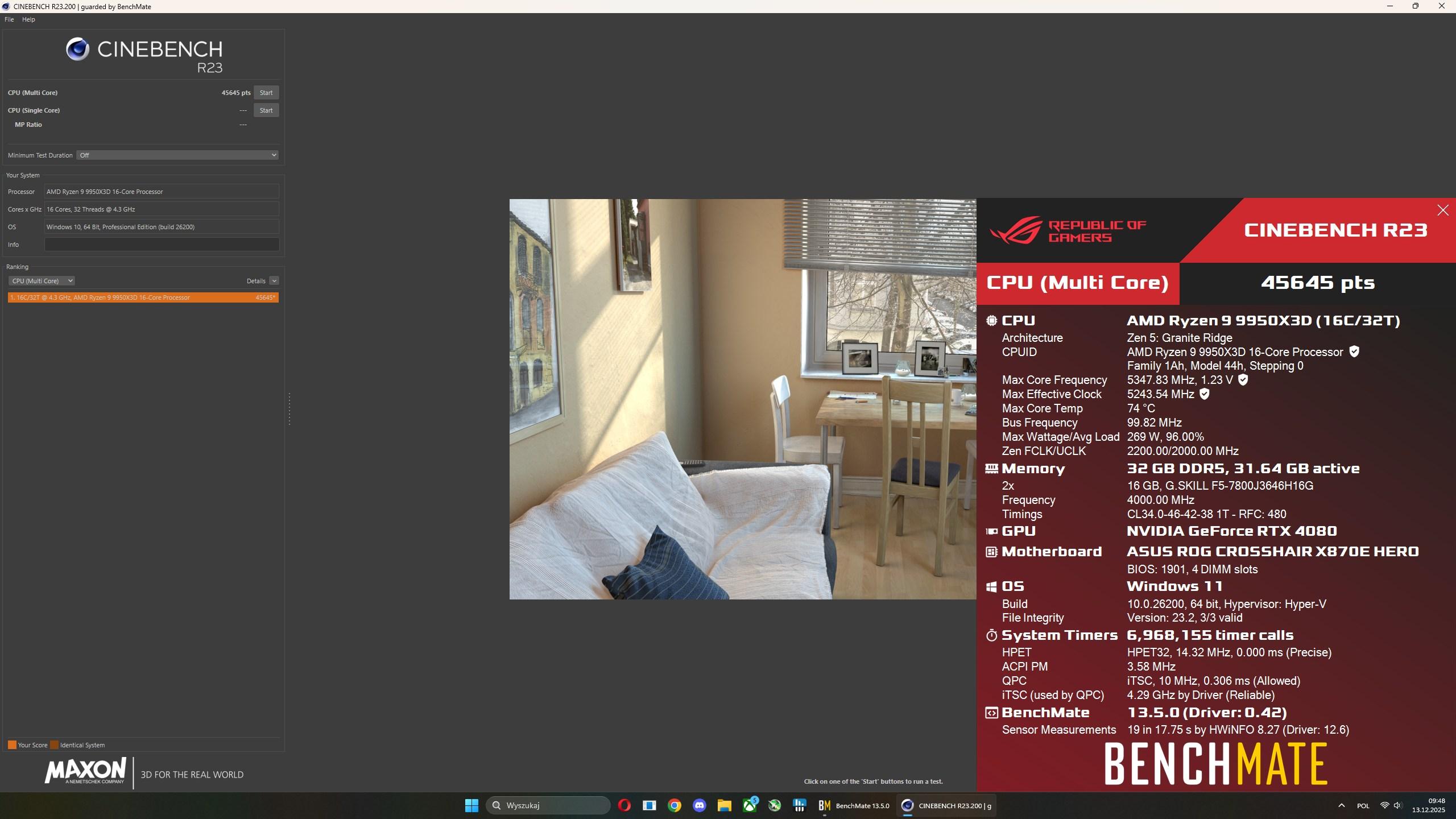
Task: Start the CPU Single Core test
Action: pos(266,110)
